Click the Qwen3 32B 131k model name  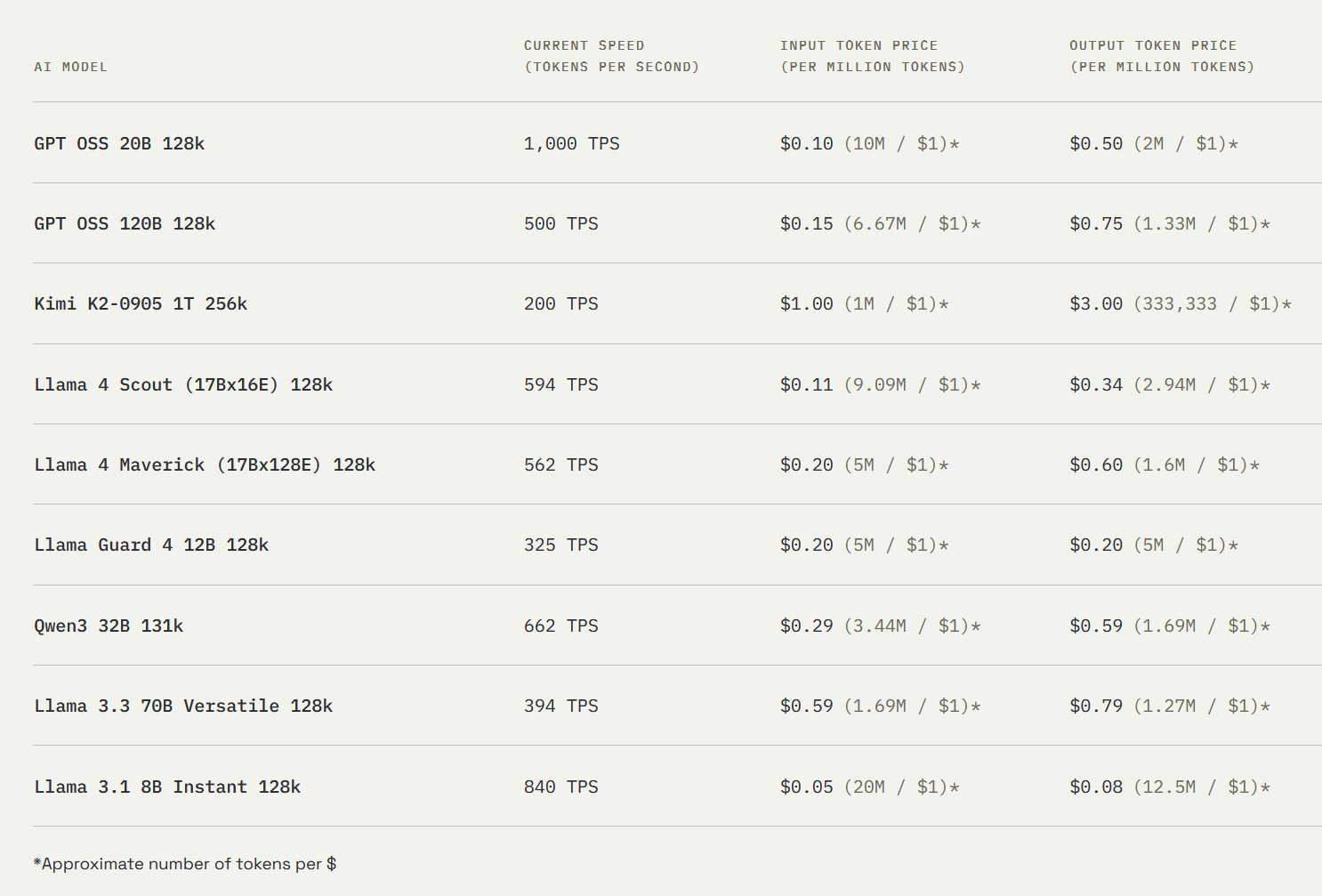click(109, 626)
